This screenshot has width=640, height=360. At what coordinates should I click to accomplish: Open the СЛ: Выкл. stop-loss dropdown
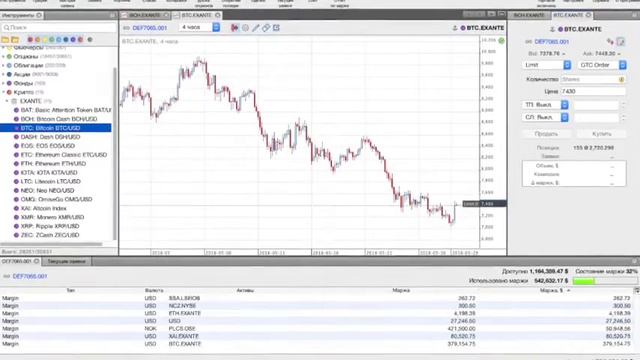[x=545, y=118]
